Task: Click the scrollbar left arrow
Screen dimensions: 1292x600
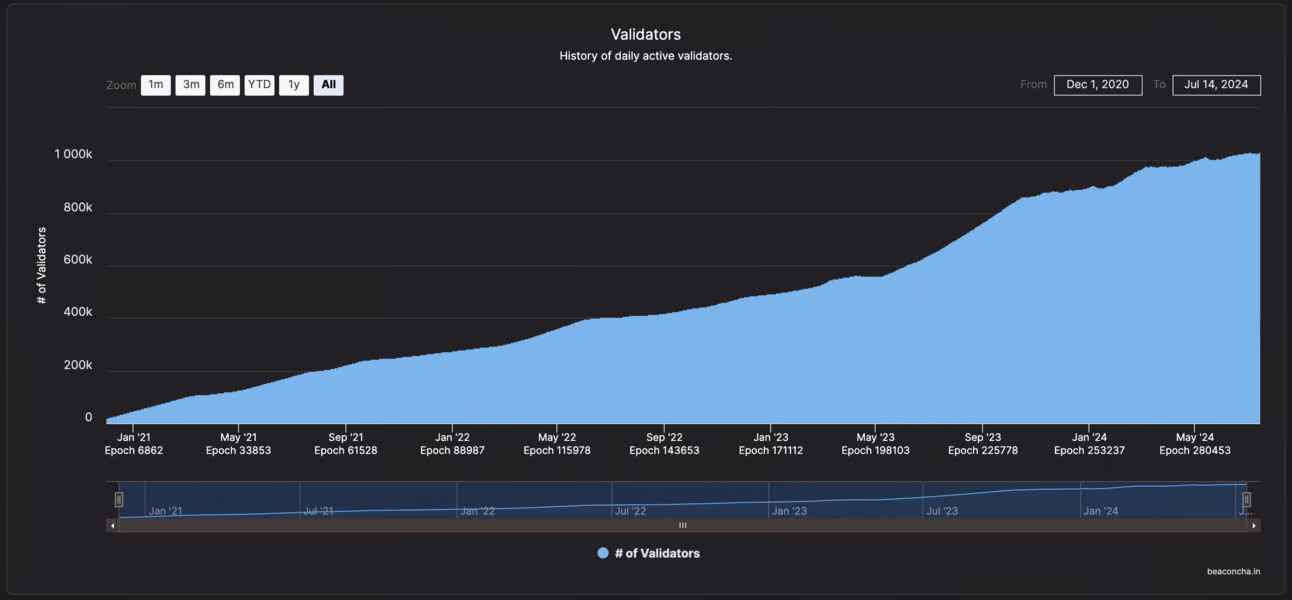Action: 112,525
